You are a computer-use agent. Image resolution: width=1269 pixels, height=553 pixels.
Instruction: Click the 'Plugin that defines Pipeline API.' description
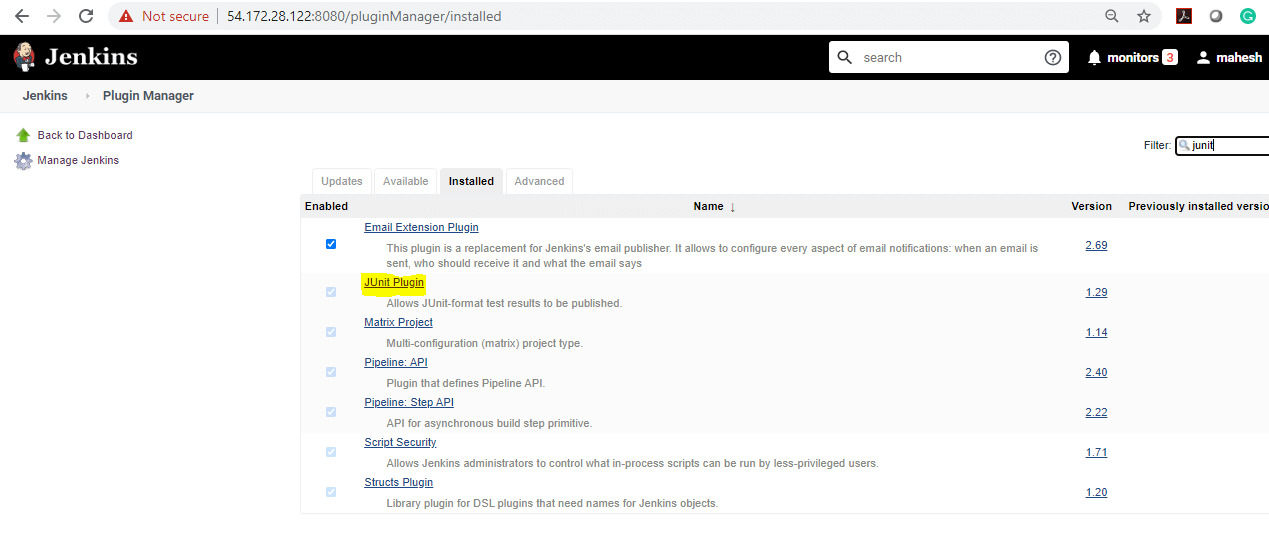pyautogui.click(x=466, y=383)
